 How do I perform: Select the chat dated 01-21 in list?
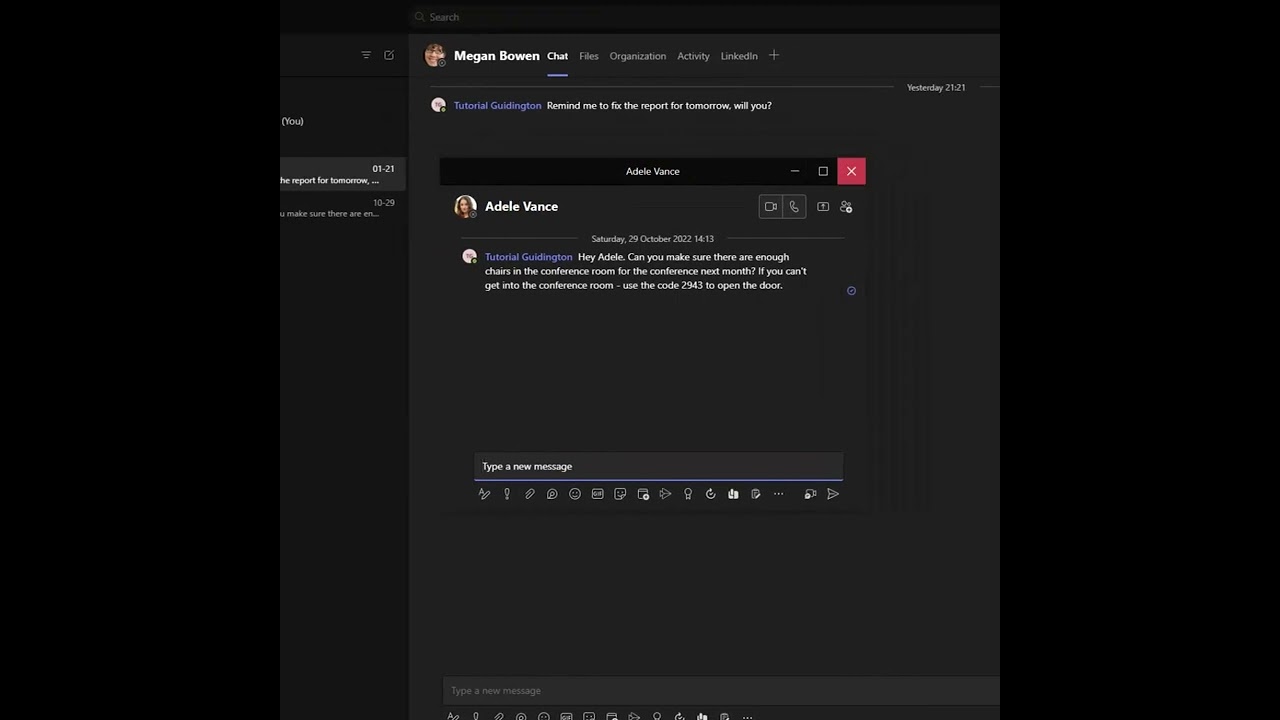343,174
